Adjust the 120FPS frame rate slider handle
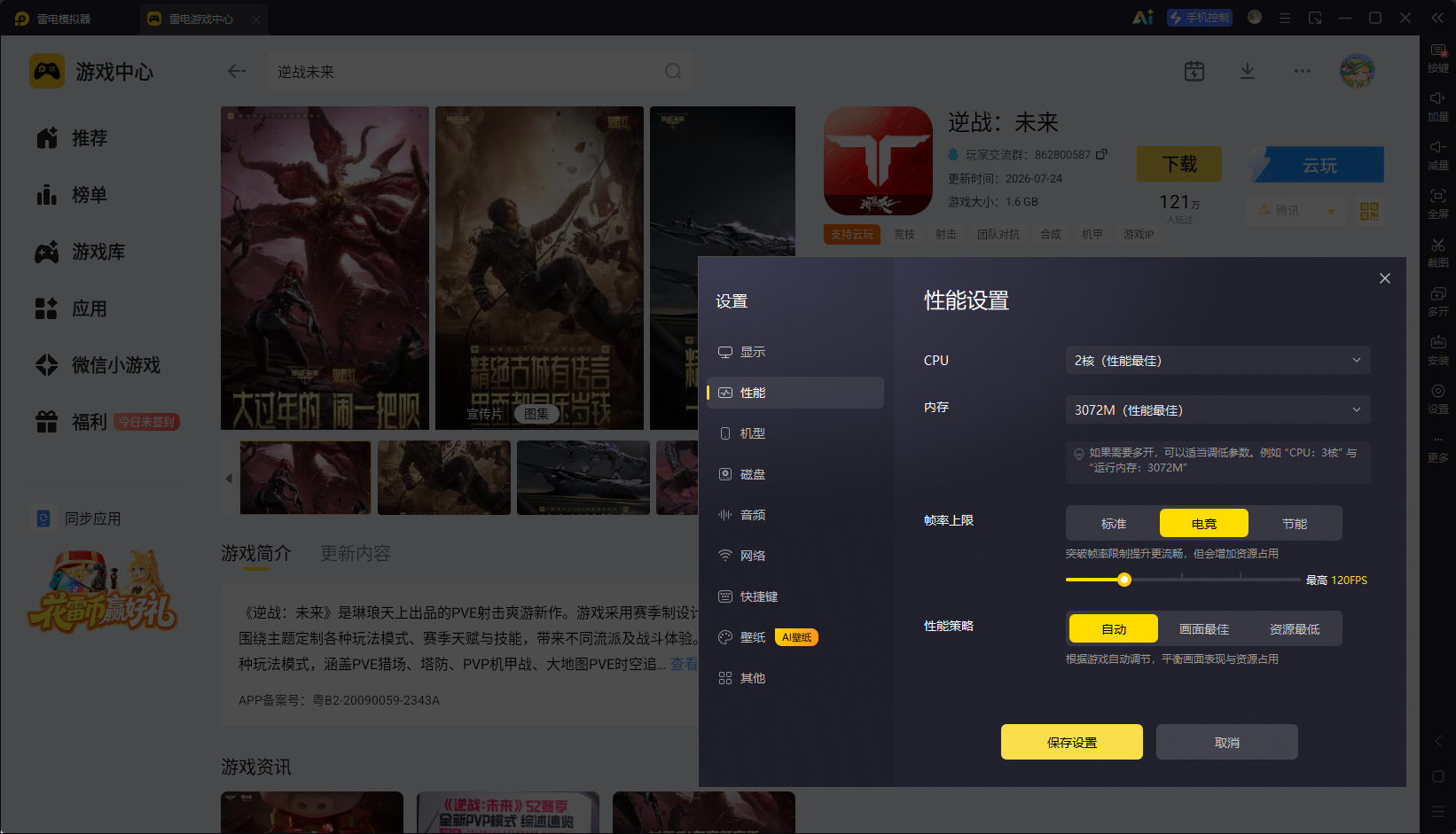The width and height of the screenshot is (1456, 834). click(1124, 580)
